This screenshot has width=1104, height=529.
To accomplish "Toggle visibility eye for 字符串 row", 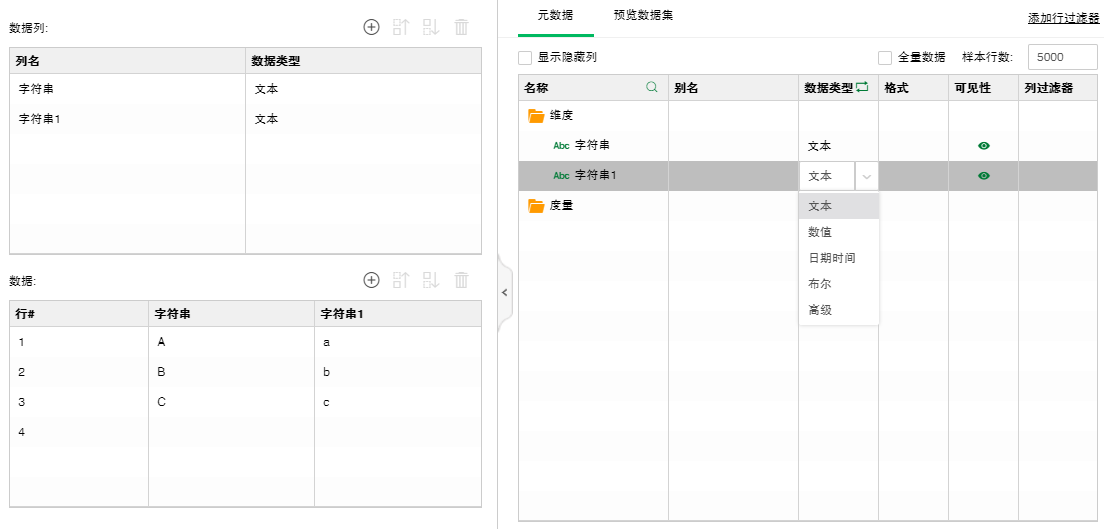I will click(984, 146).
